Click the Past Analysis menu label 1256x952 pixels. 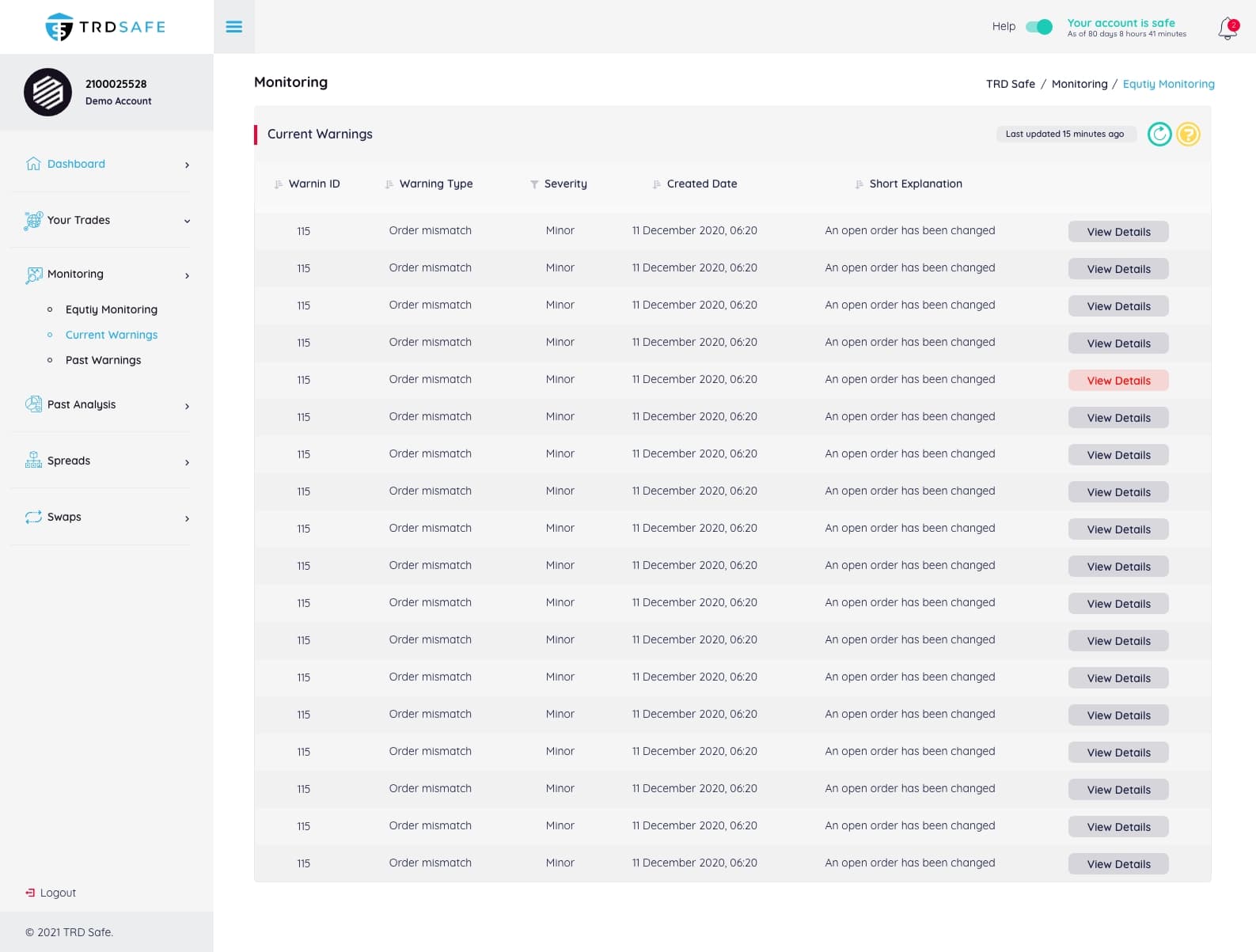click(82, 404)
